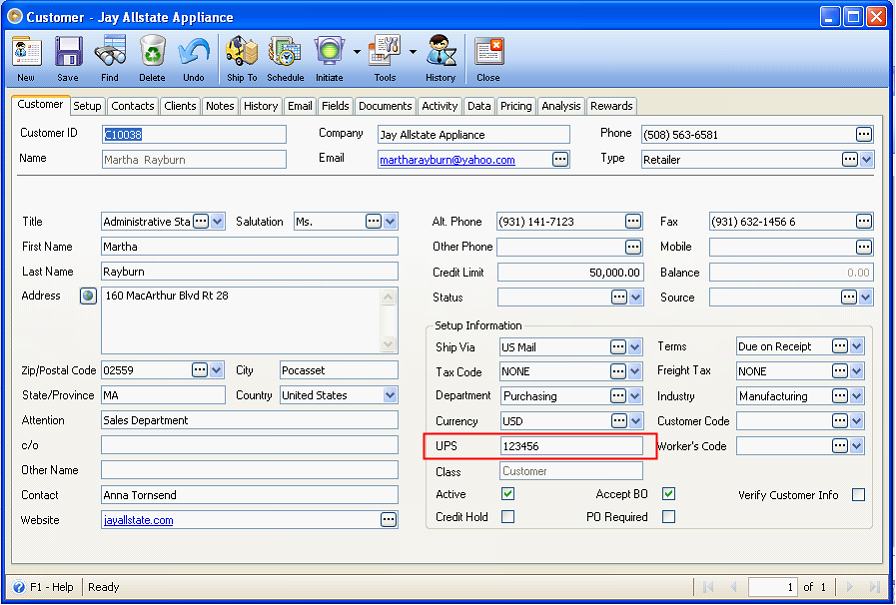Uncheck the Active checkbox
The height and width of the screenshot is (605, 896).
[507, 494]
